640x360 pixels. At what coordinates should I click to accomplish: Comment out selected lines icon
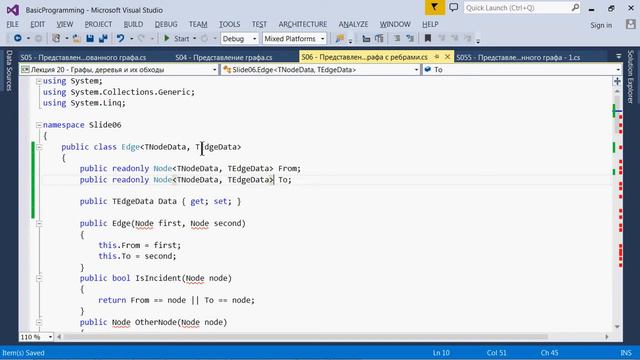tap(396, 39)
